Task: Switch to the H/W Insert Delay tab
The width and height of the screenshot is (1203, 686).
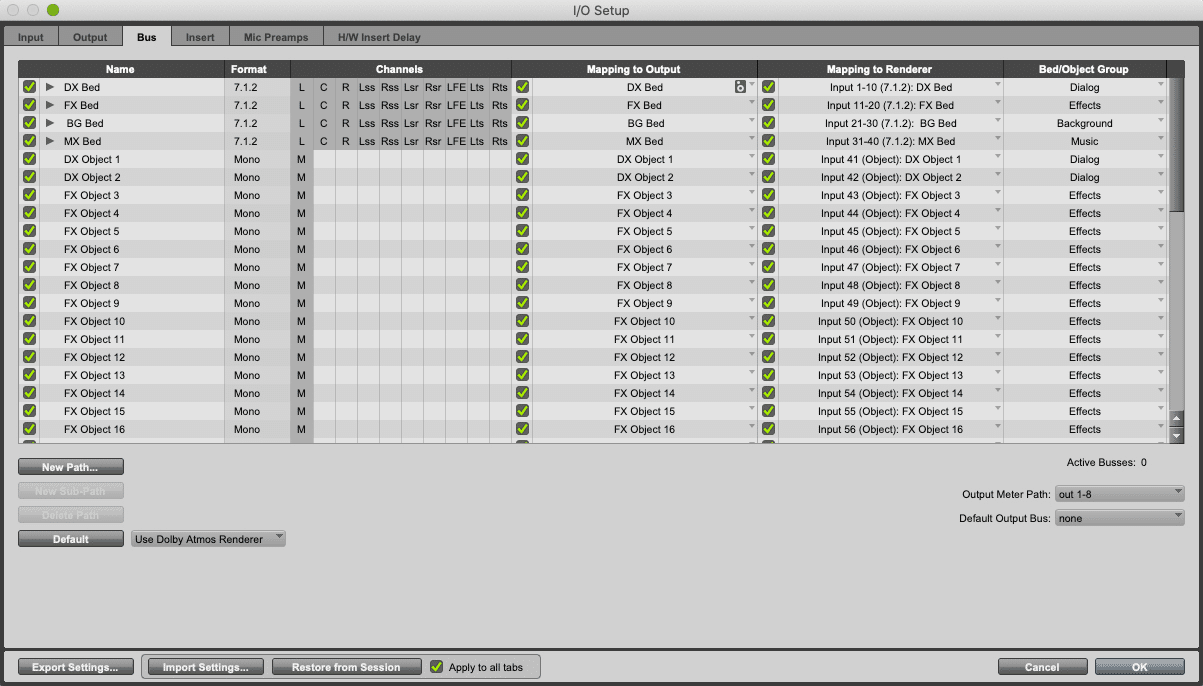Action: point(379,37)
